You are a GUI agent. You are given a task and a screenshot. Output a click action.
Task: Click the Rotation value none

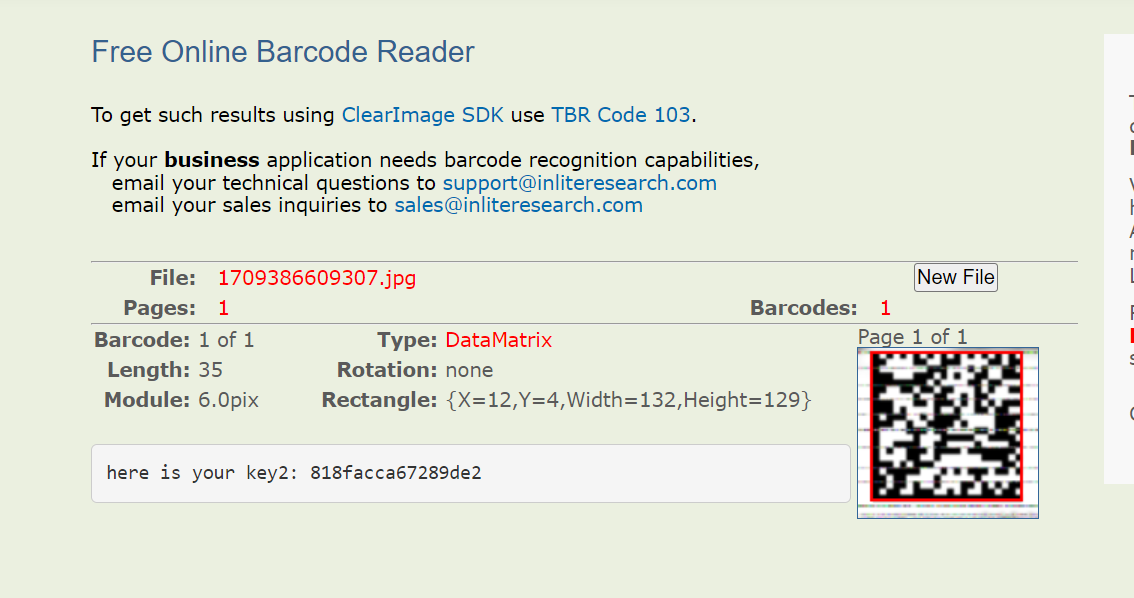pyautogui.click(x=469, y=370)
